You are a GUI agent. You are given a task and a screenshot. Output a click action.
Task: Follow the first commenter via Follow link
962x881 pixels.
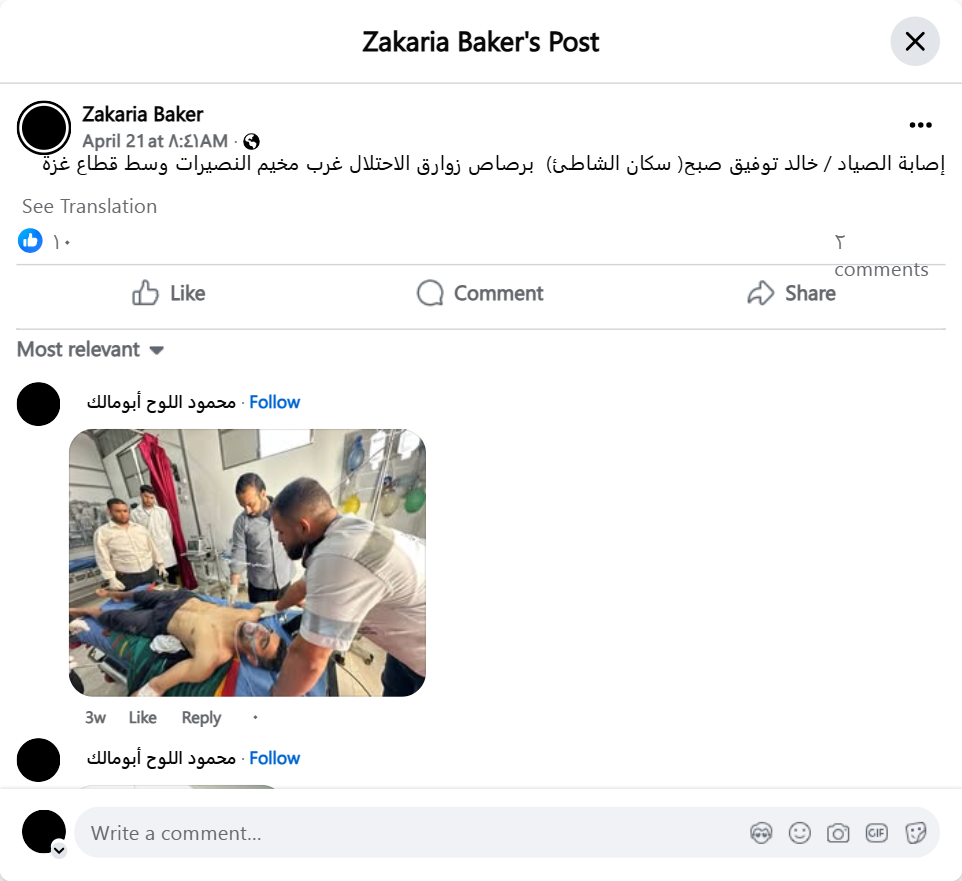pos(274,402)
